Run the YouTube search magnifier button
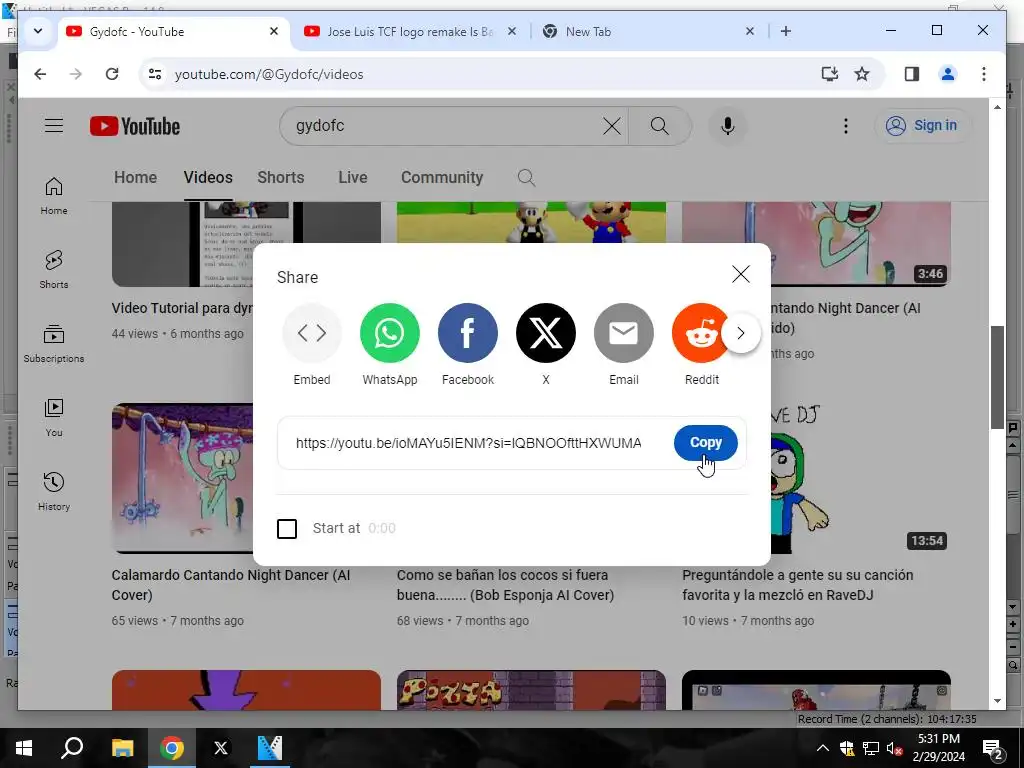Viewport: 1024px width, 768px height. [x=660, y=126]
